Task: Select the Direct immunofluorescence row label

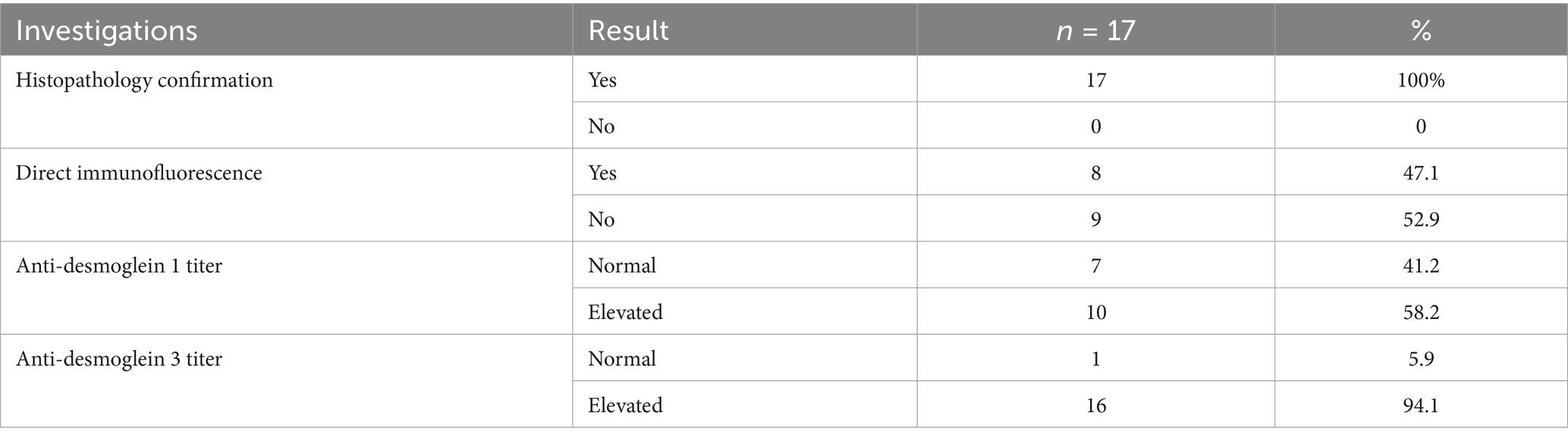Action: point(139,173)
